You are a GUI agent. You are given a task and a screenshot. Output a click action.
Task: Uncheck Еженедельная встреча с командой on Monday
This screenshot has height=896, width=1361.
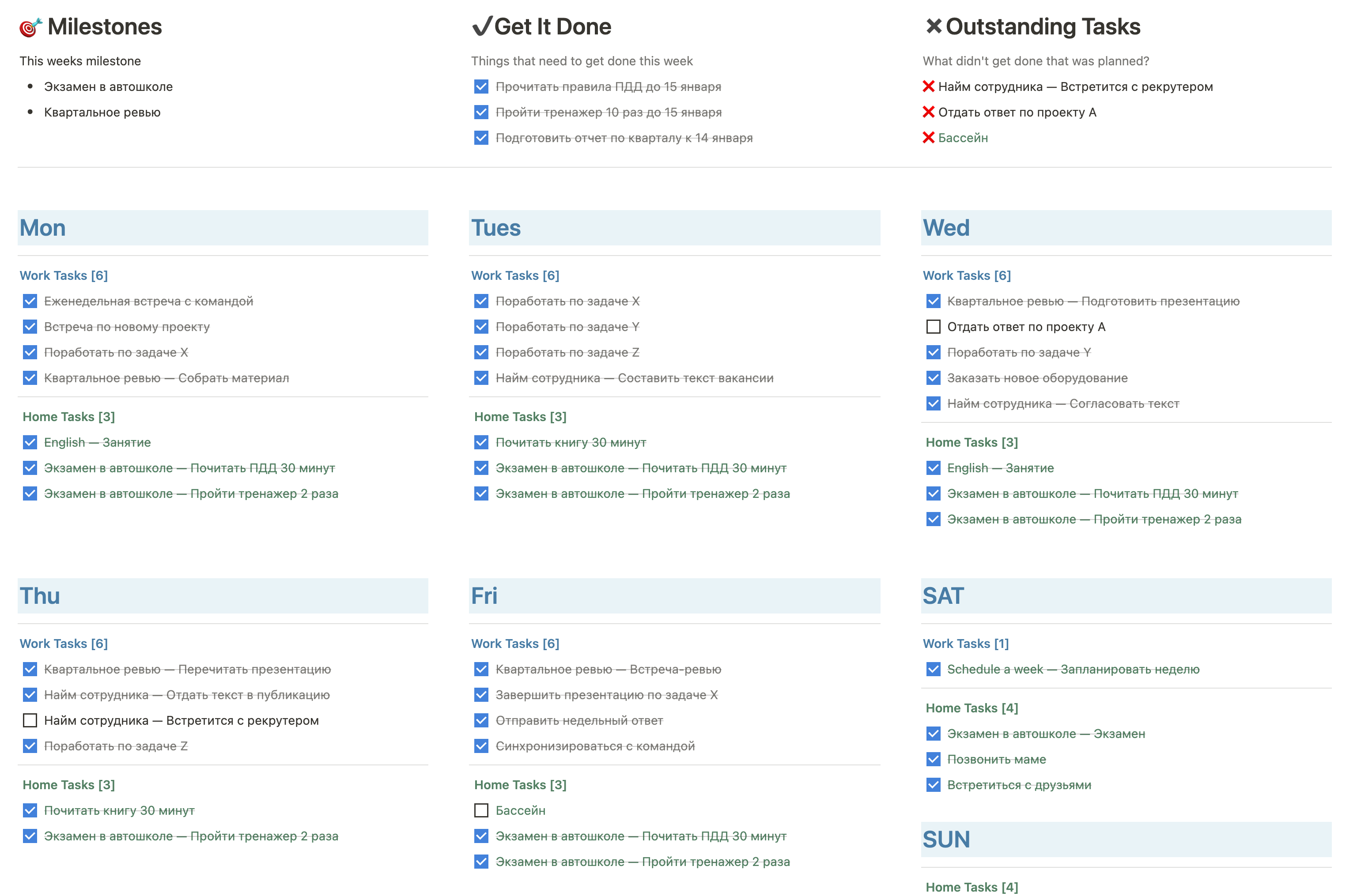pos(30,301)
